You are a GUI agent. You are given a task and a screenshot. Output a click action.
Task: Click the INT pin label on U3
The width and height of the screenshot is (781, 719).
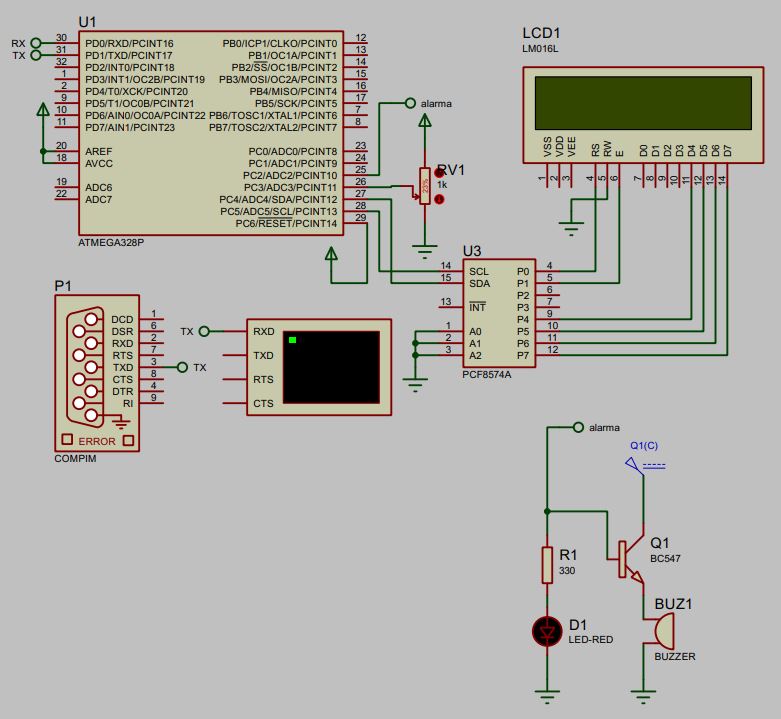[477, 307]
